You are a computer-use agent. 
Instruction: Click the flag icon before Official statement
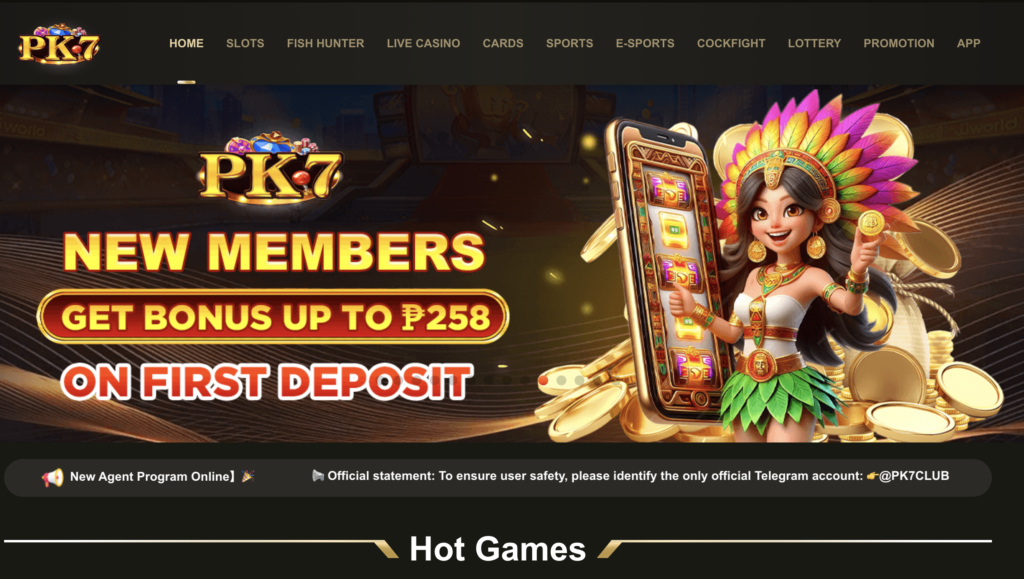pos(318,476)
